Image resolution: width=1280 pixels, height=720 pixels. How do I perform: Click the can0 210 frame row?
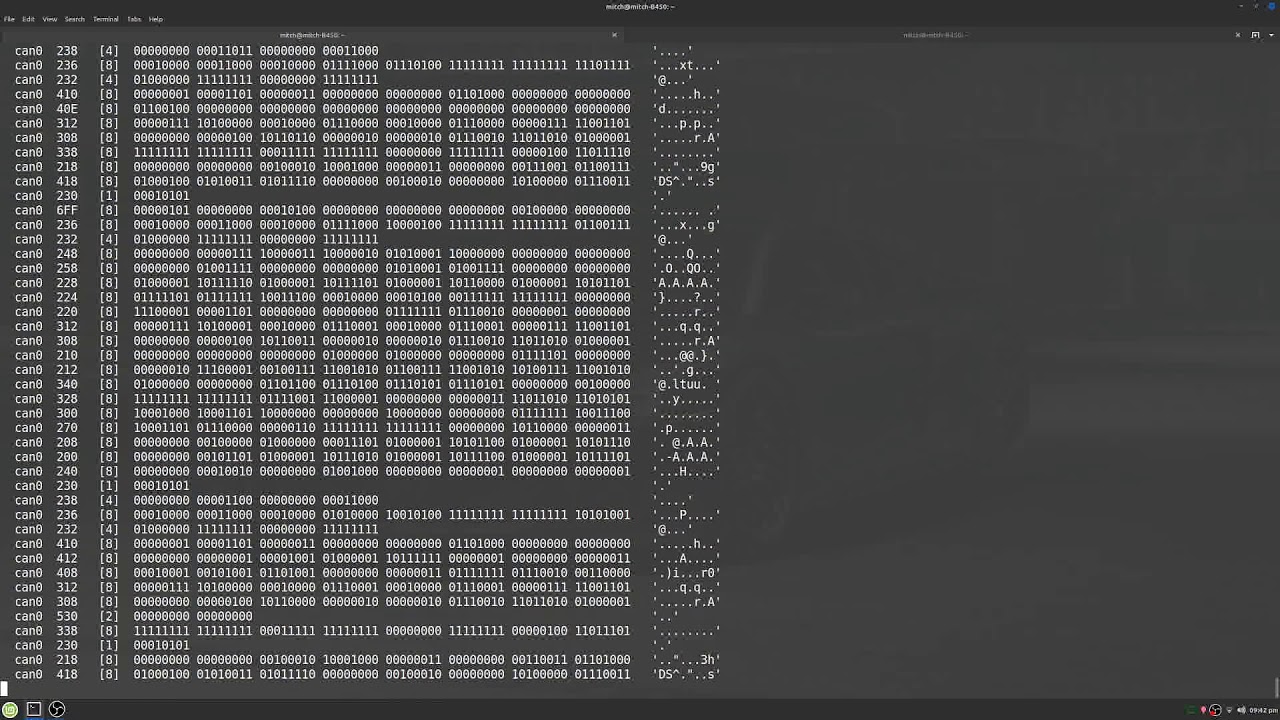point(367,355)
